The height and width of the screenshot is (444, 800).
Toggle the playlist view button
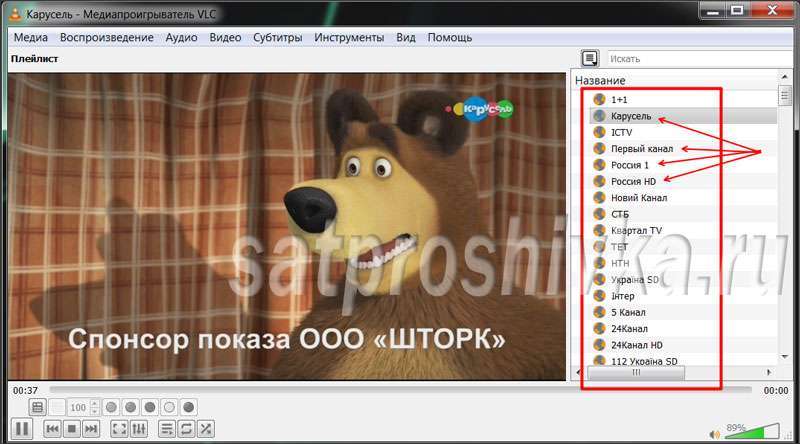167,429
